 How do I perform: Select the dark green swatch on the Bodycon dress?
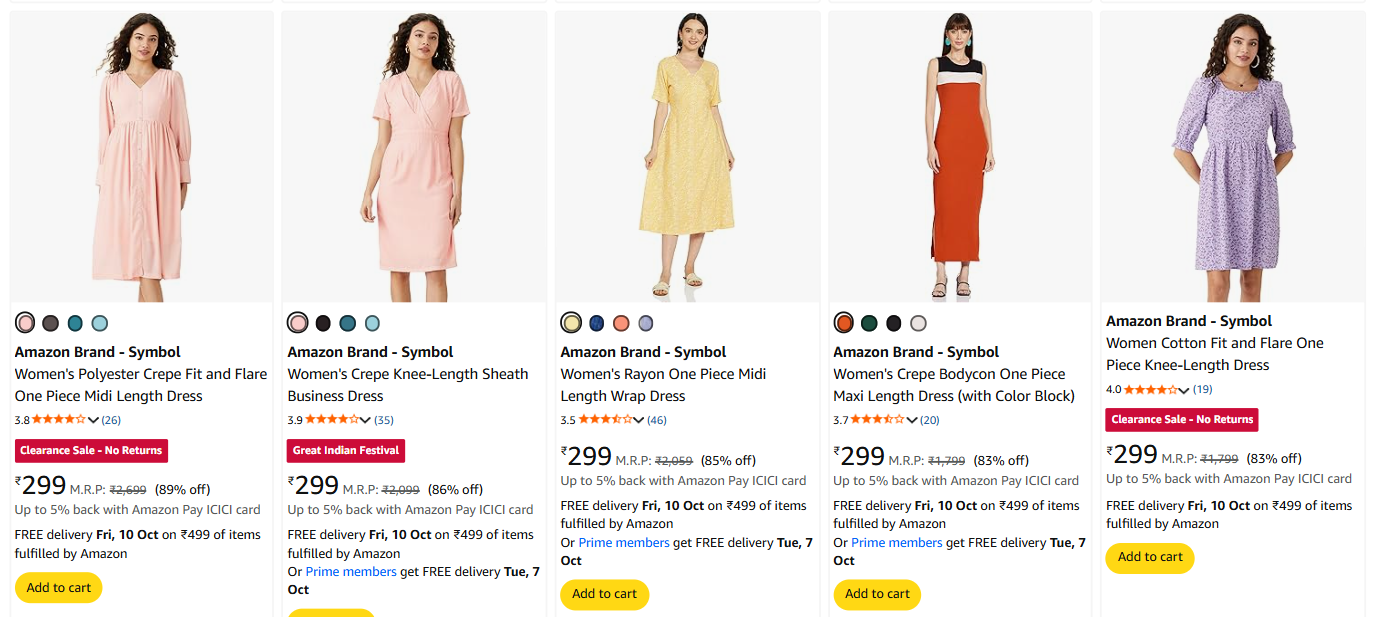(869, 323)
